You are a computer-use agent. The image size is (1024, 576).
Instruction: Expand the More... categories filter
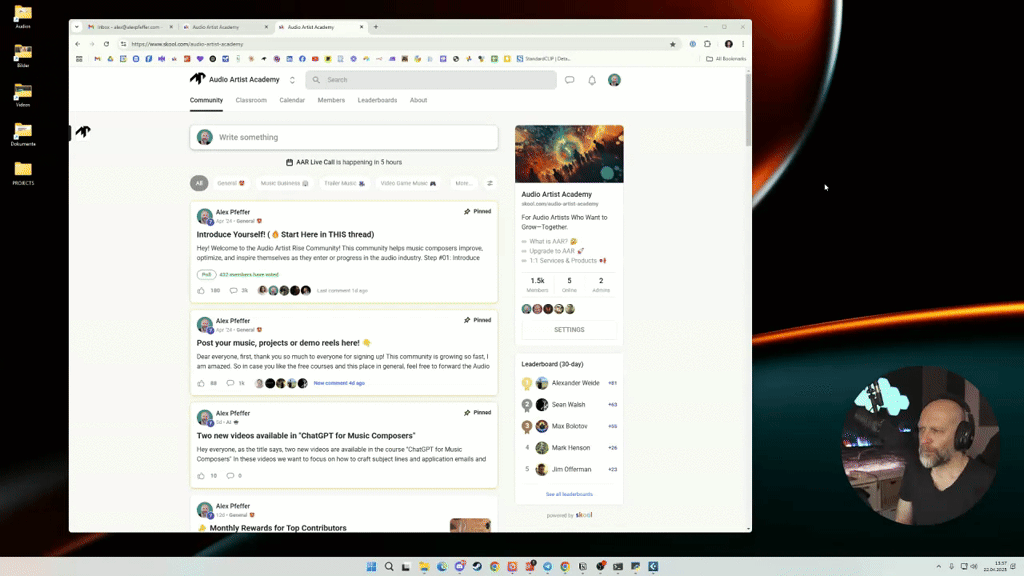click(x=463, y=183)
